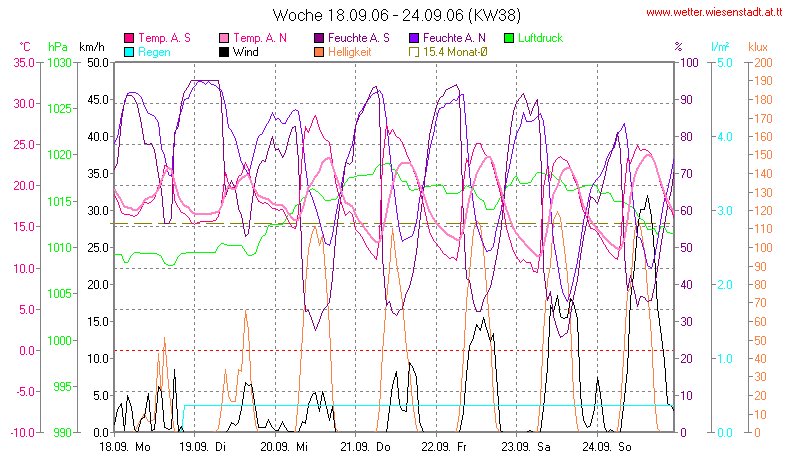
Task: Click the klux axis unit label
Action: pyautogui.click(x=759, y=47)
